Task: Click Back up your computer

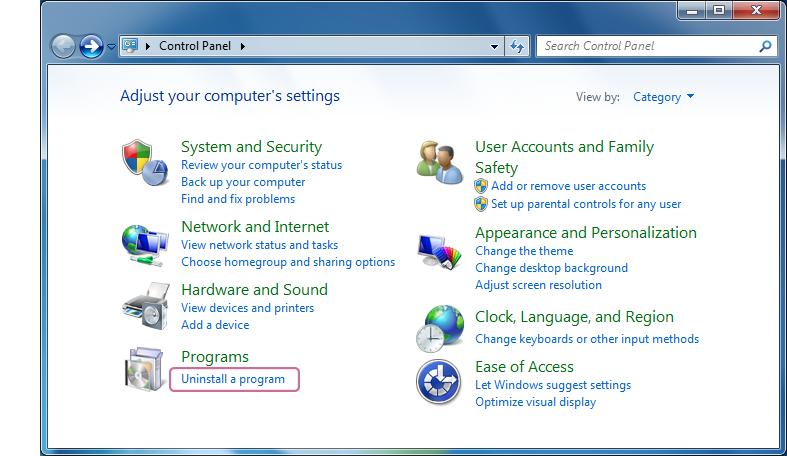Action: pyautogui.click(x=243, y=182)
